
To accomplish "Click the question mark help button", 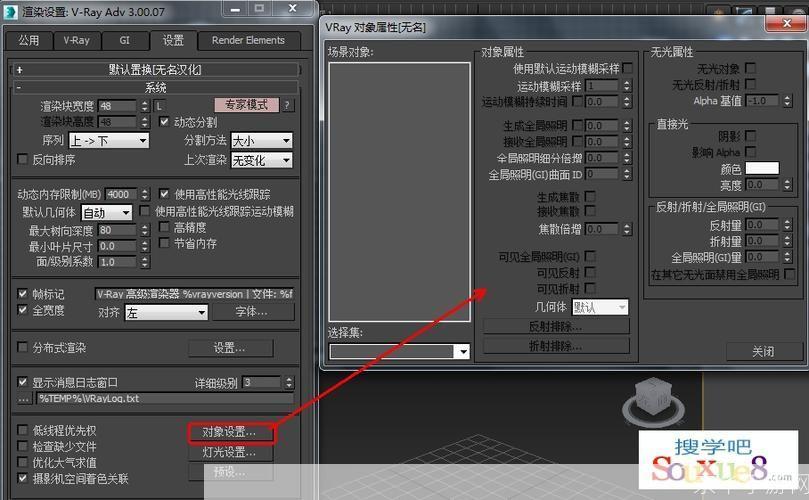I will 287,105.
